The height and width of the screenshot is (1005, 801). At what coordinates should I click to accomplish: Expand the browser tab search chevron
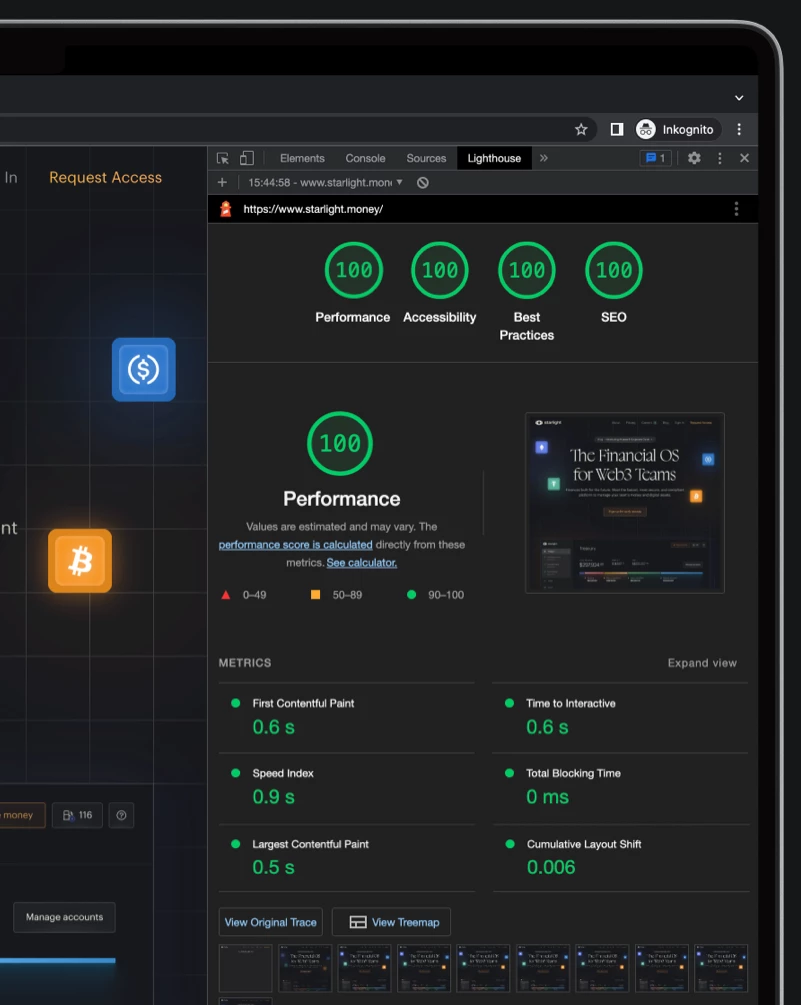point(739,98)
